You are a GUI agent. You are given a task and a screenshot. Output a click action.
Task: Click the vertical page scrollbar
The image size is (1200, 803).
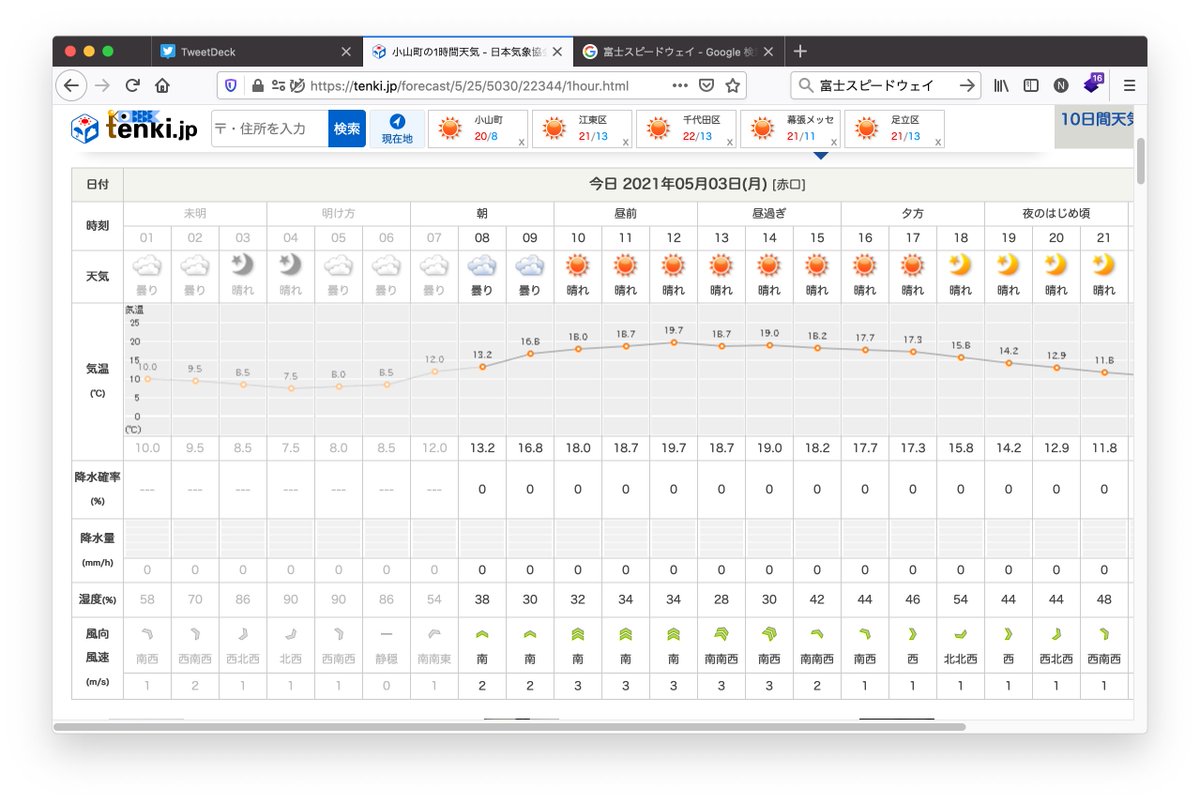coord(1140,161)
